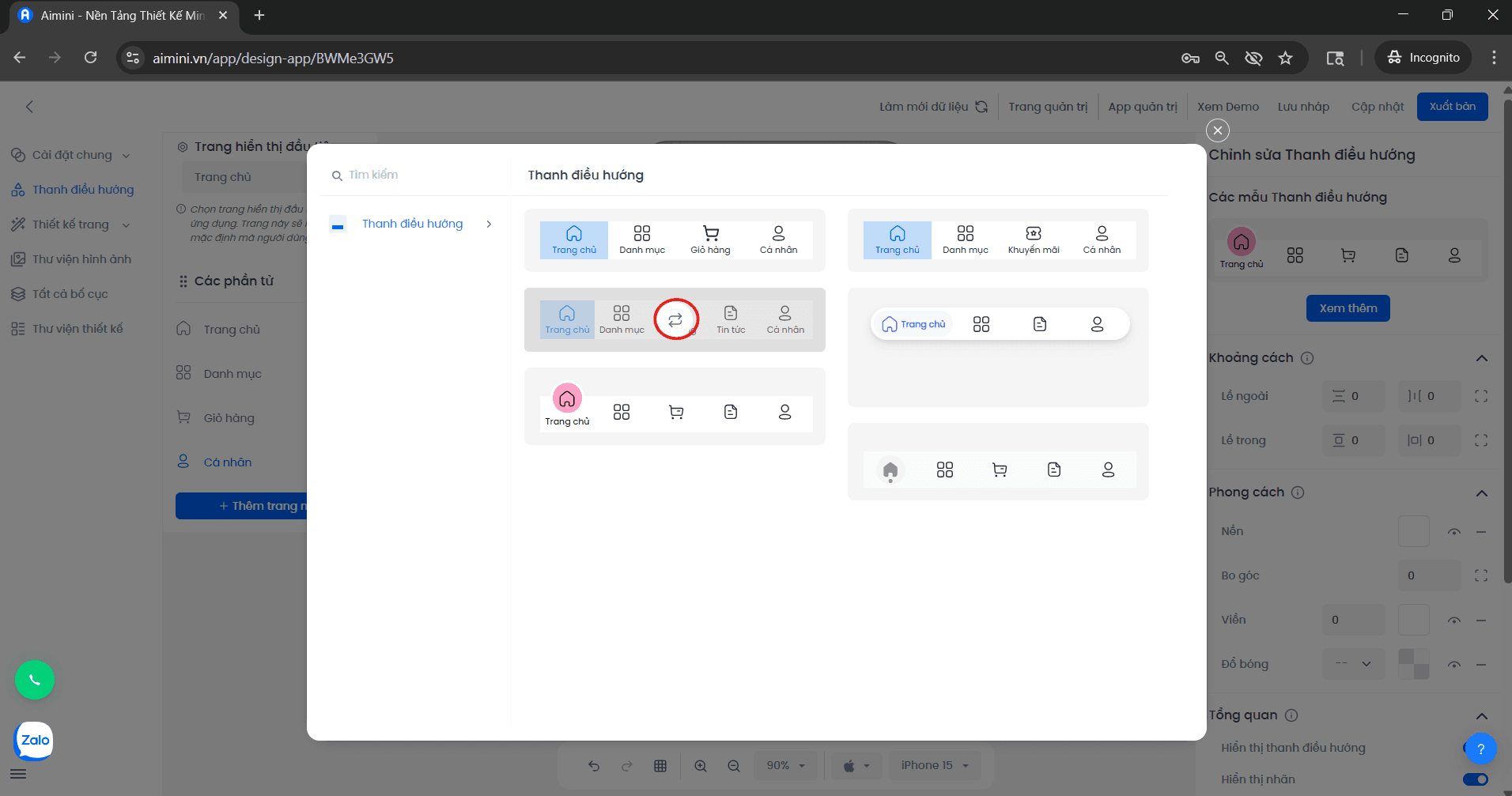The height and width of the screenshot is (796, 1512).
Task: Toggle the Hiển thị nhãn switch
Action: [1475, 779]
